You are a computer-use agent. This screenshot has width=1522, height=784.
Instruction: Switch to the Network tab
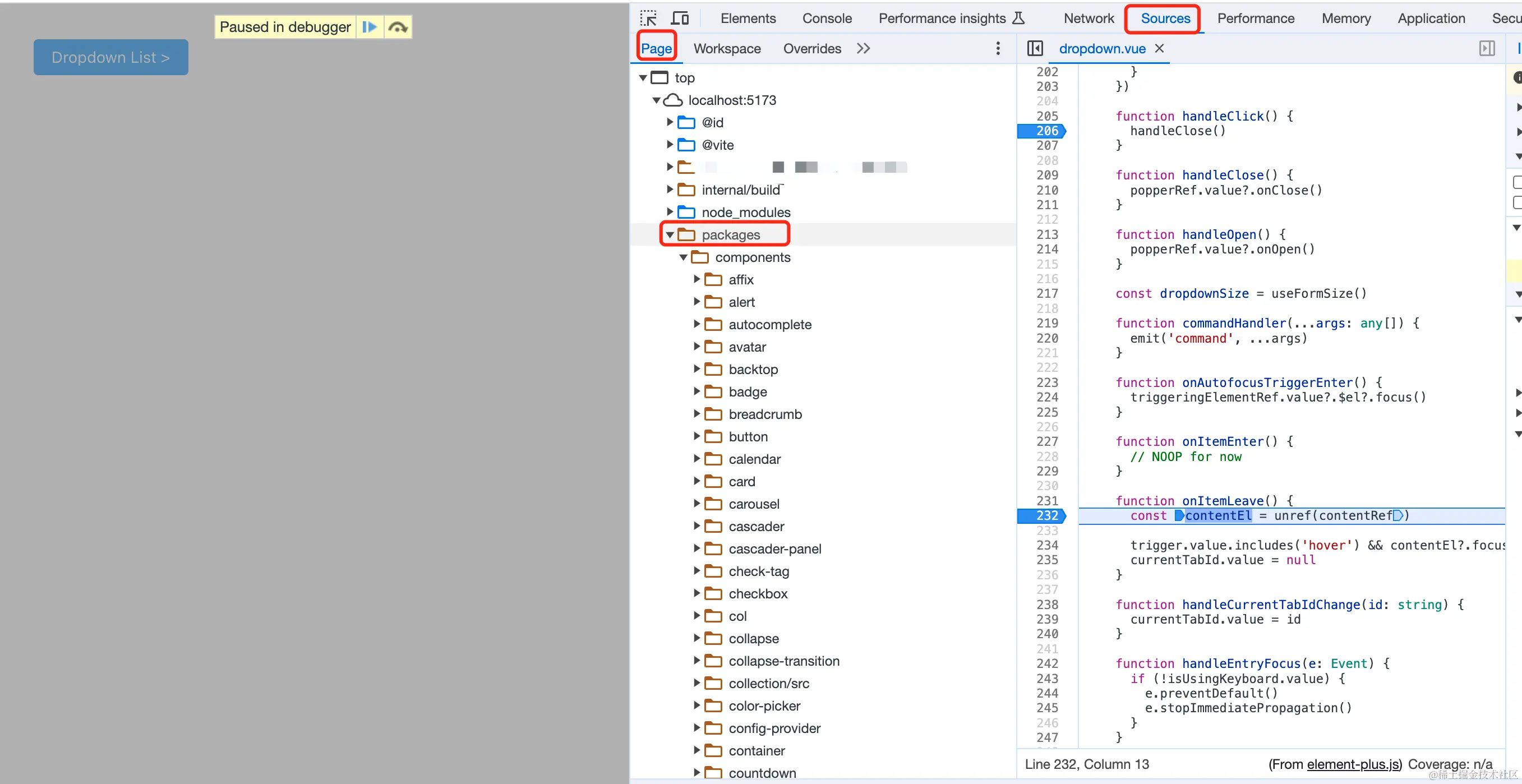[1089, 19]
